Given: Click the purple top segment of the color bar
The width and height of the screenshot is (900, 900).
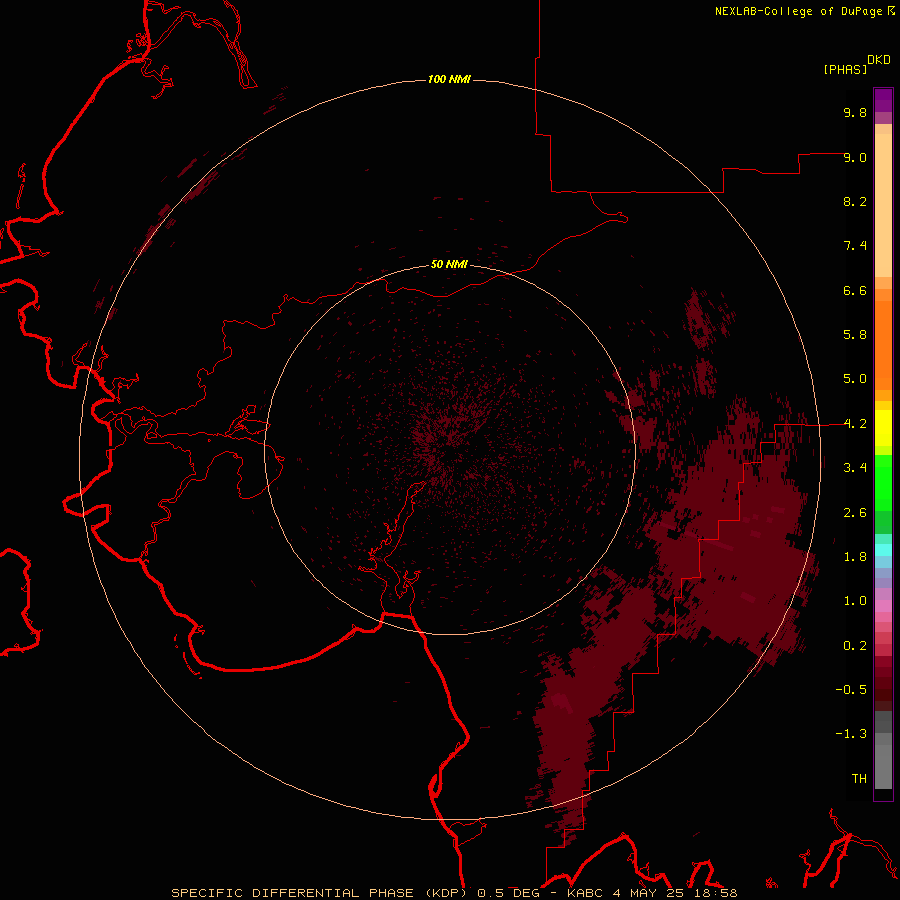Looking at the screenshot, I should (x=883, y=100).
